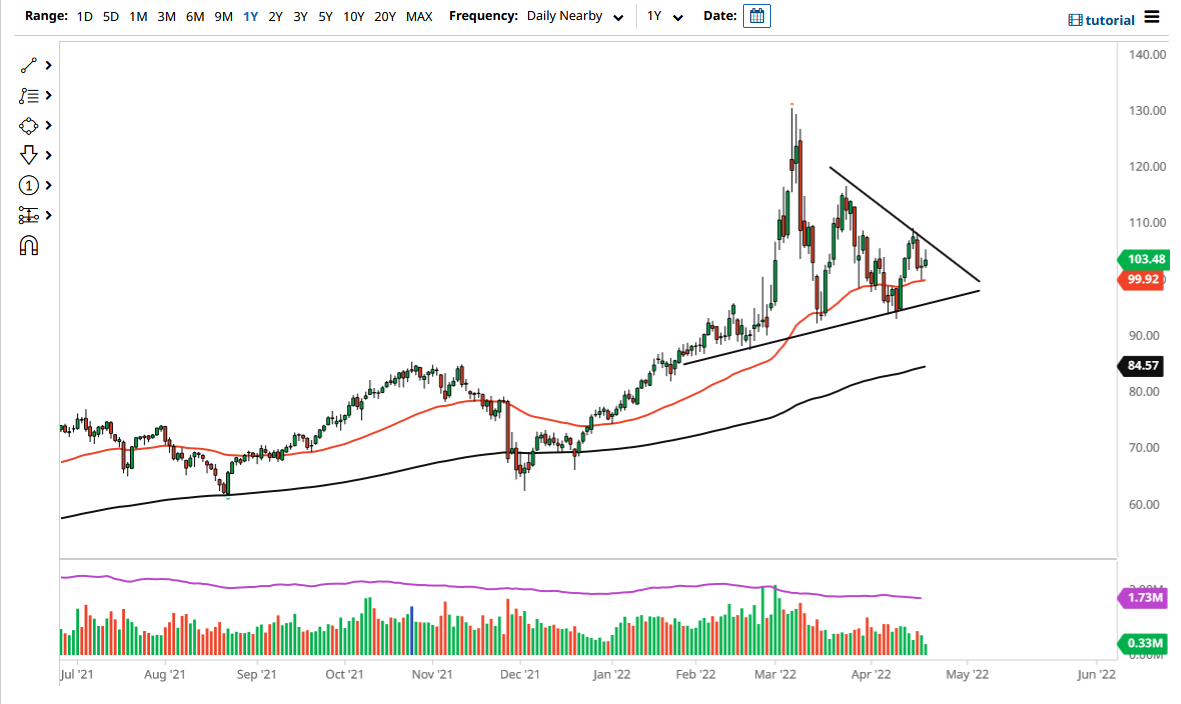This screenshot has width=1181, height=704.
Task: Select the shapes drawing tool
Action: click(30, 125)
